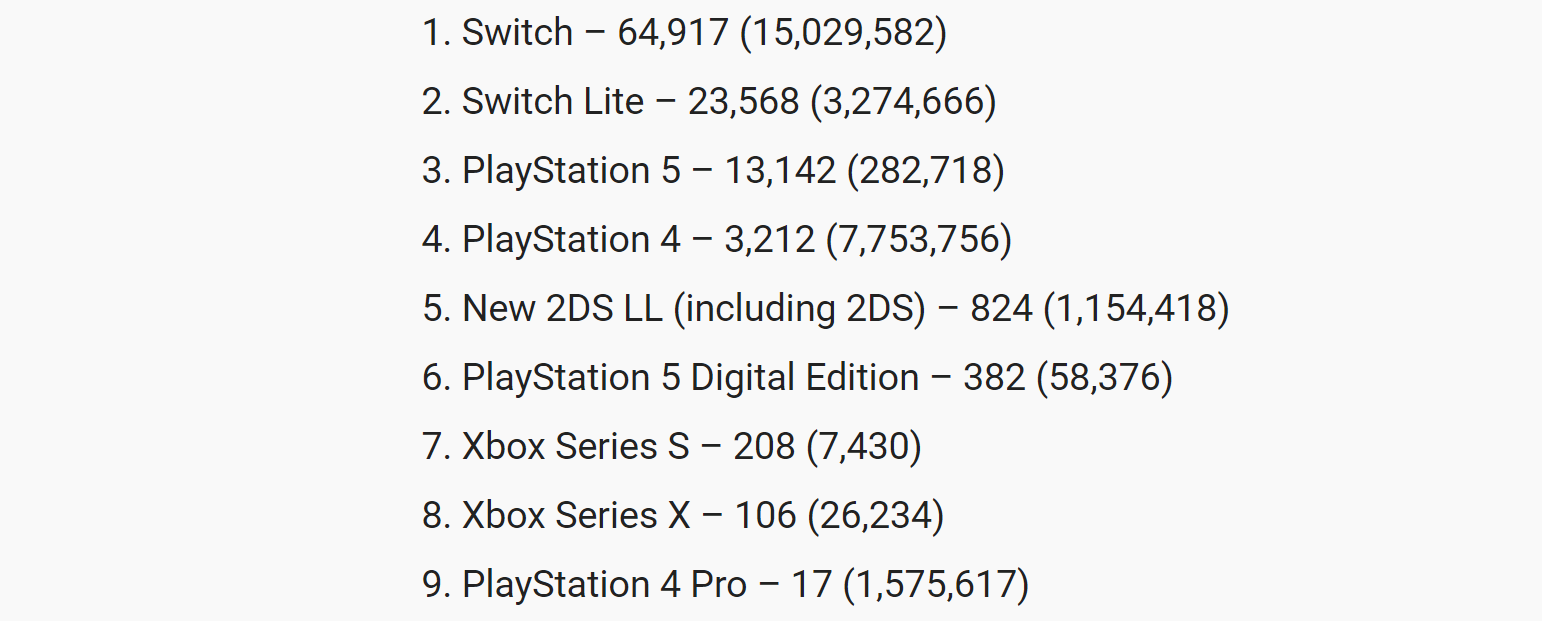Screen dimensions: 1542x621
Task: Select the Switch Lite total 3,274,666
Action: coord(903,102)
